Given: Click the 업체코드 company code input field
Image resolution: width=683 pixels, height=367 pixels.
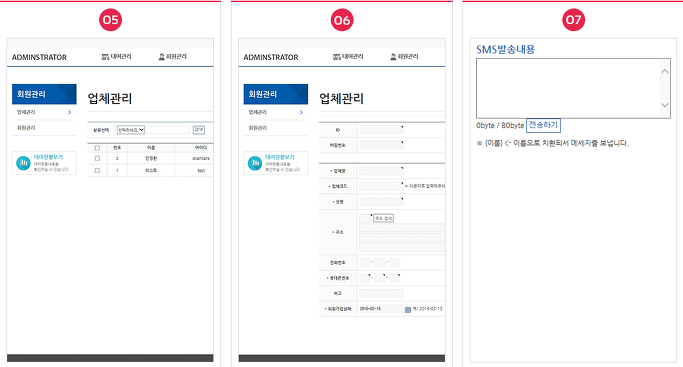Looking at the screenshot, I should coord(382,186).
